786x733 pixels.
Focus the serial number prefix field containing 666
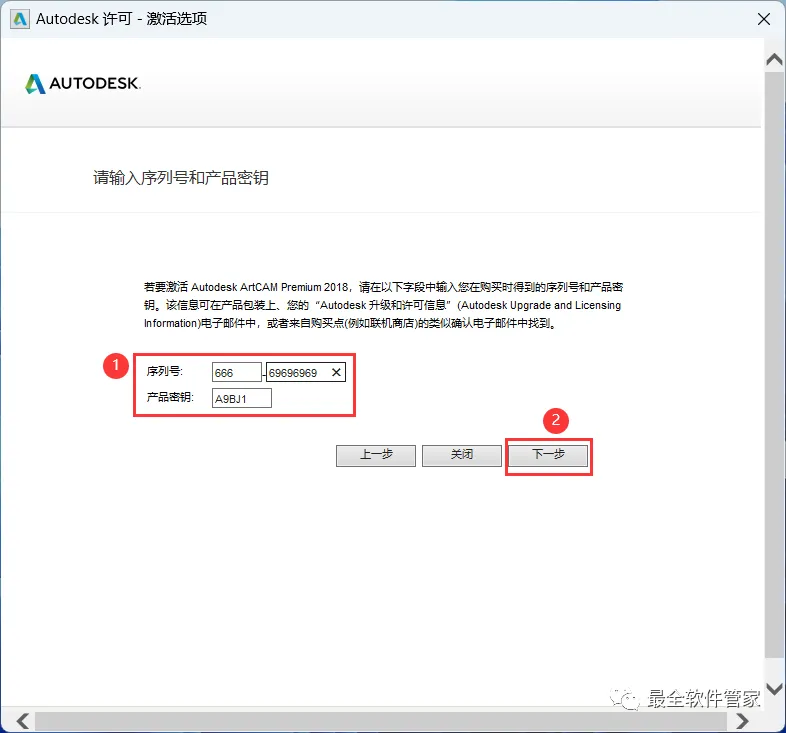tap(237, 372)
